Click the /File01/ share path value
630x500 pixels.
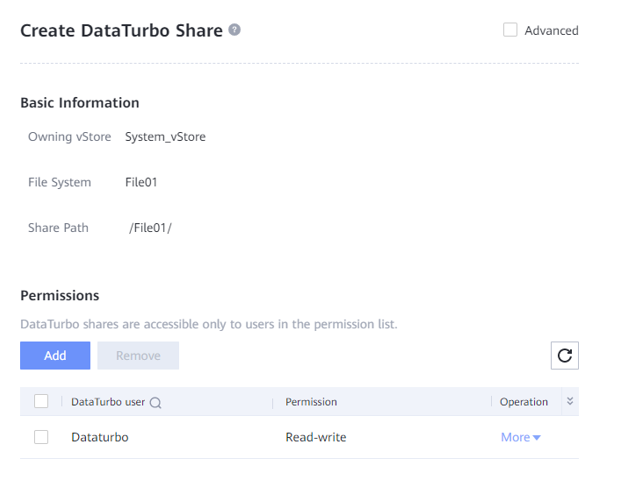[150, 228]
